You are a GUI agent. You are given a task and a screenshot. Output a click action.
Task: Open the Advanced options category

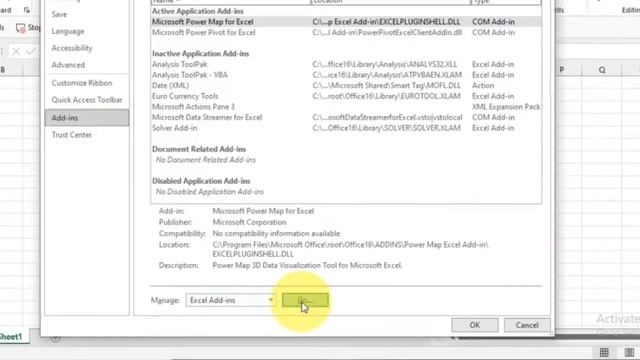(x=68, y=65)
